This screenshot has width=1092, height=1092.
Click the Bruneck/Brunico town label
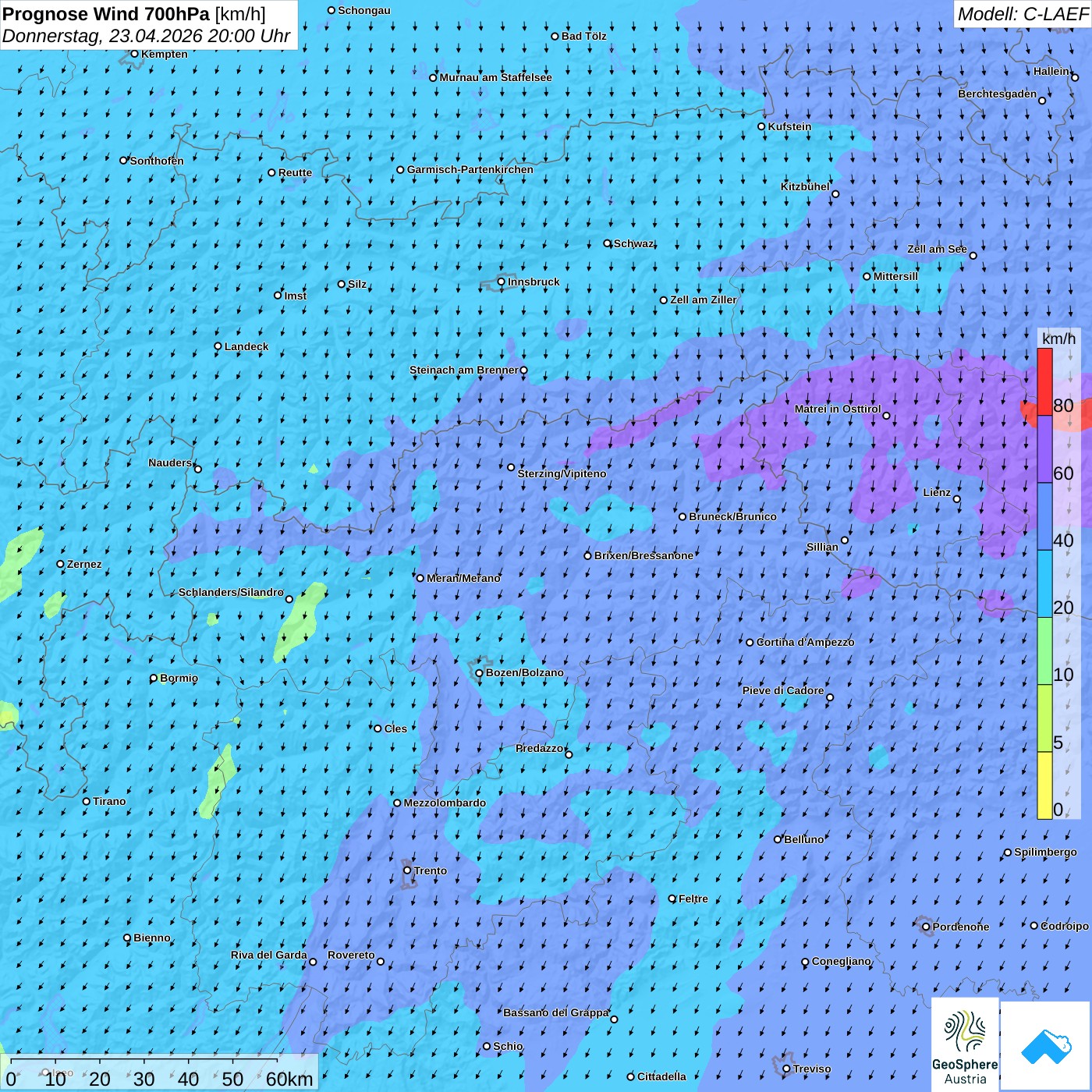(x=732, y=516)
